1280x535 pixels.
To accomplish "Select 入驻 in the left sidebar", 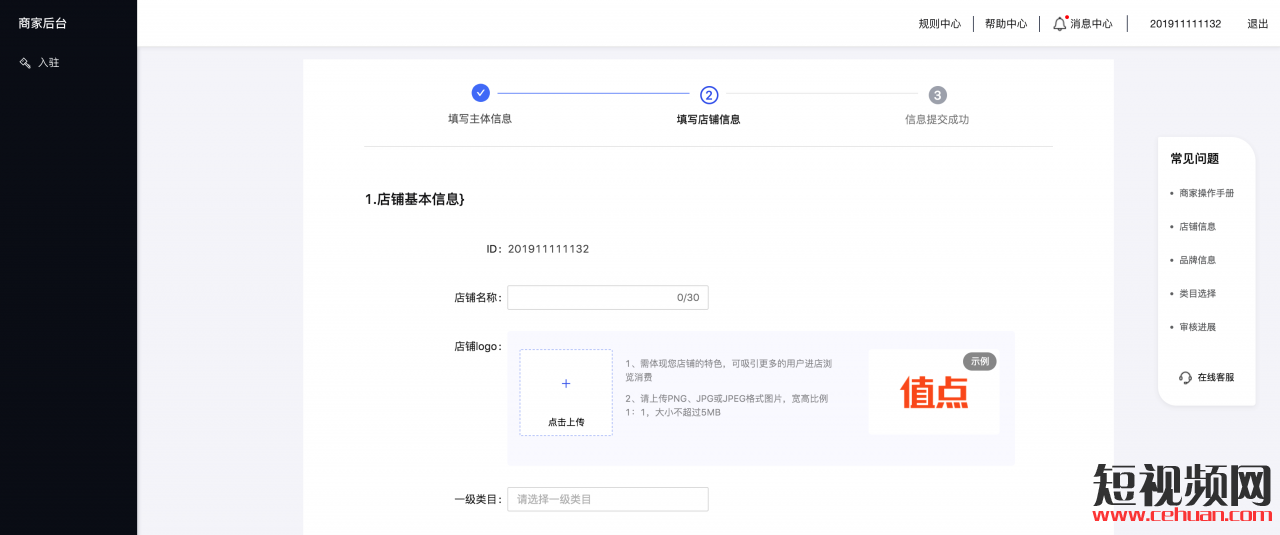I will pos(48,63).
